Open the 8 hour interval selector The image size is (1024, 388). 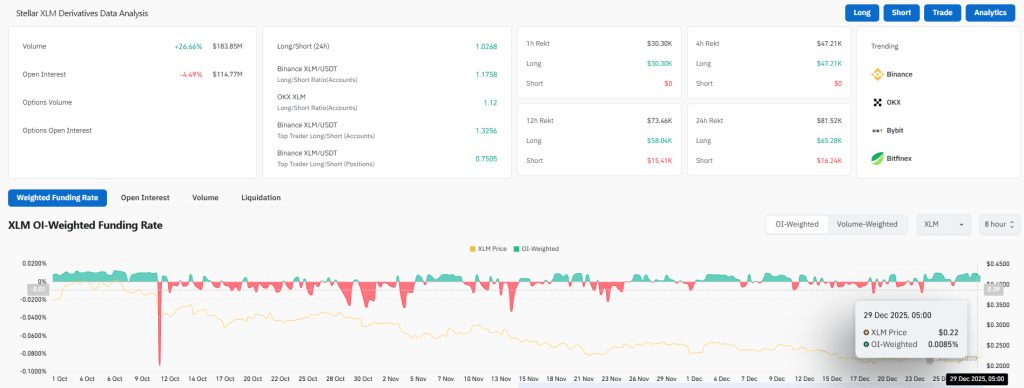click(999, 224)
